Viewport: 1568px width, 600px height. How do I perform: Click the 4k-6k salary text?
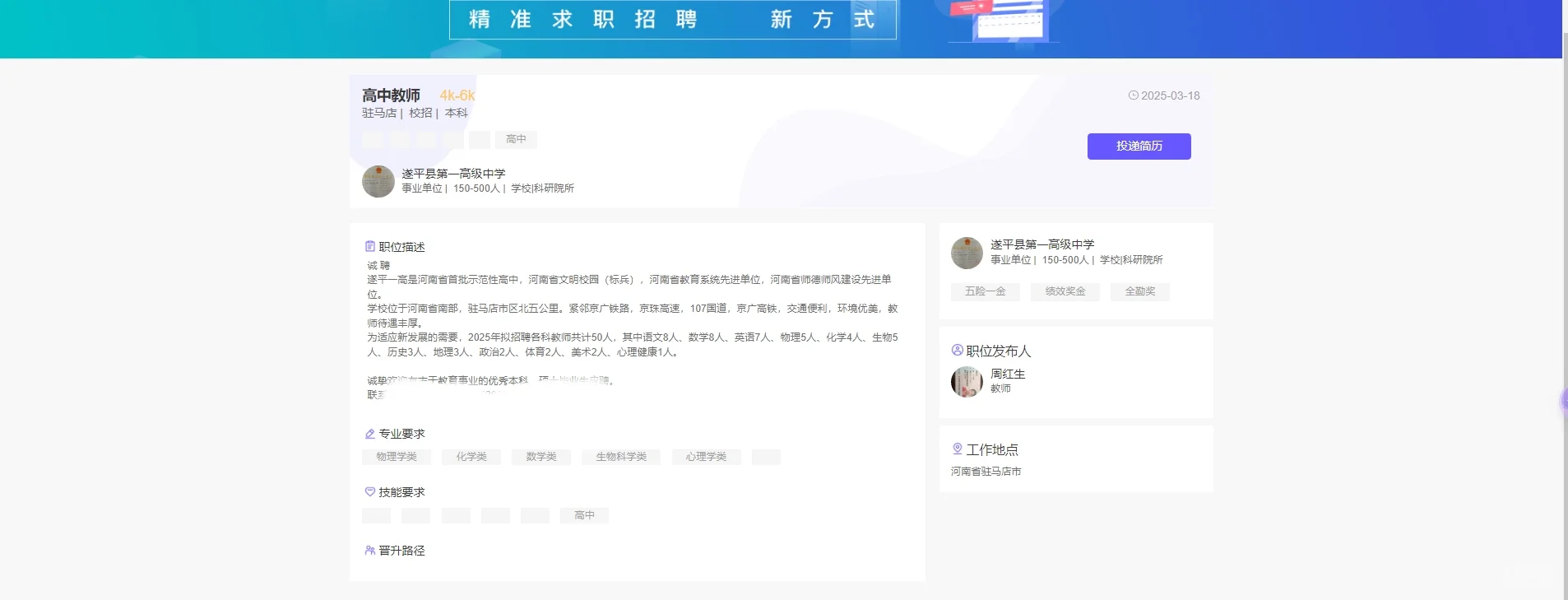457,95
